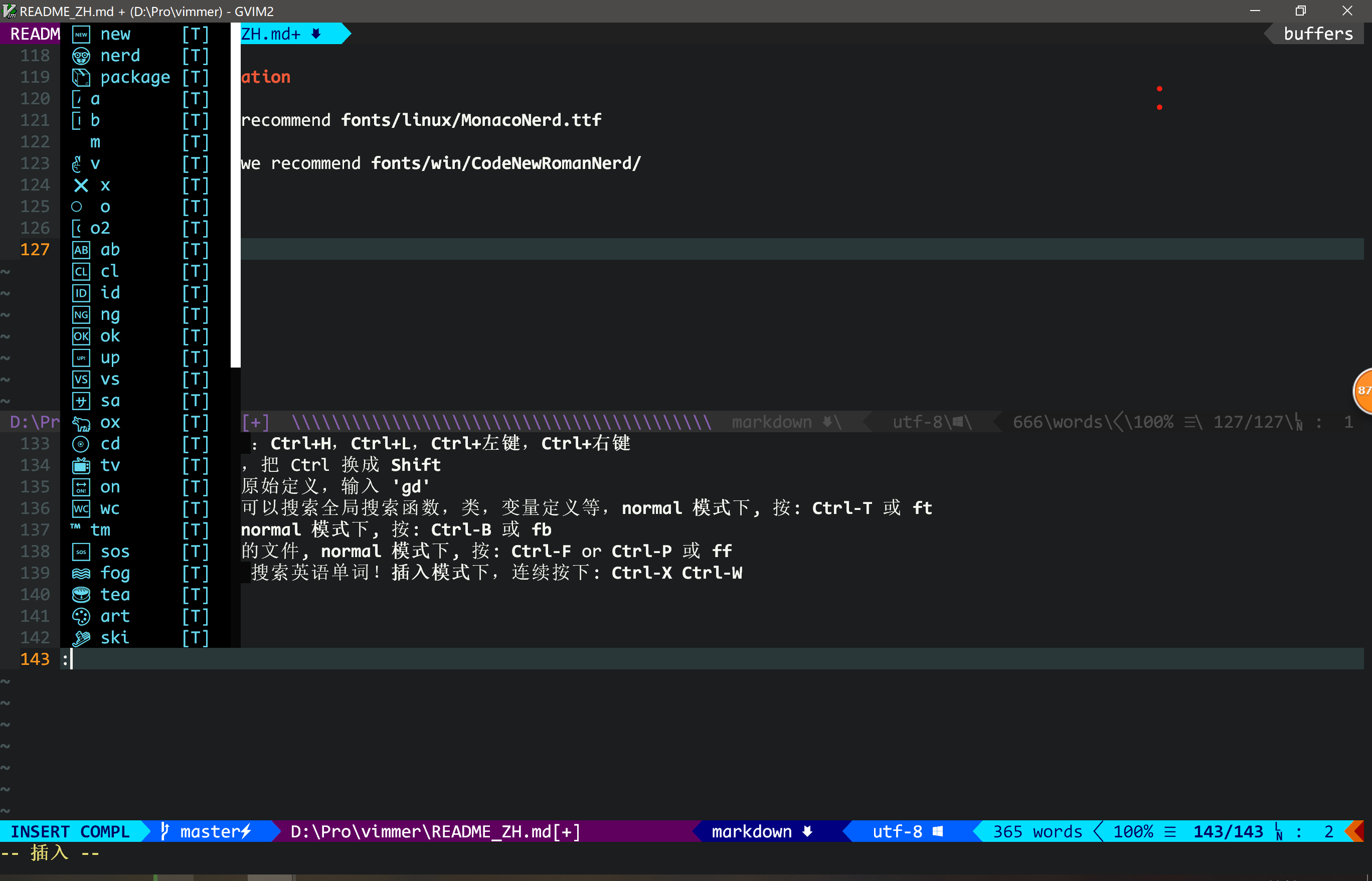
Task: Pick the 'ok' squared emoji item
Action: tap(145, 336)
